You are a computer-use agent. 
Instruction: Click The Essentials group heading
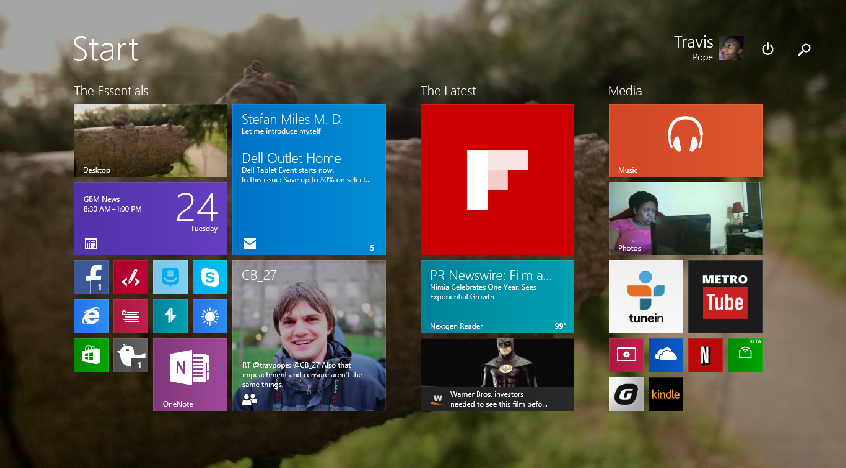111,90
